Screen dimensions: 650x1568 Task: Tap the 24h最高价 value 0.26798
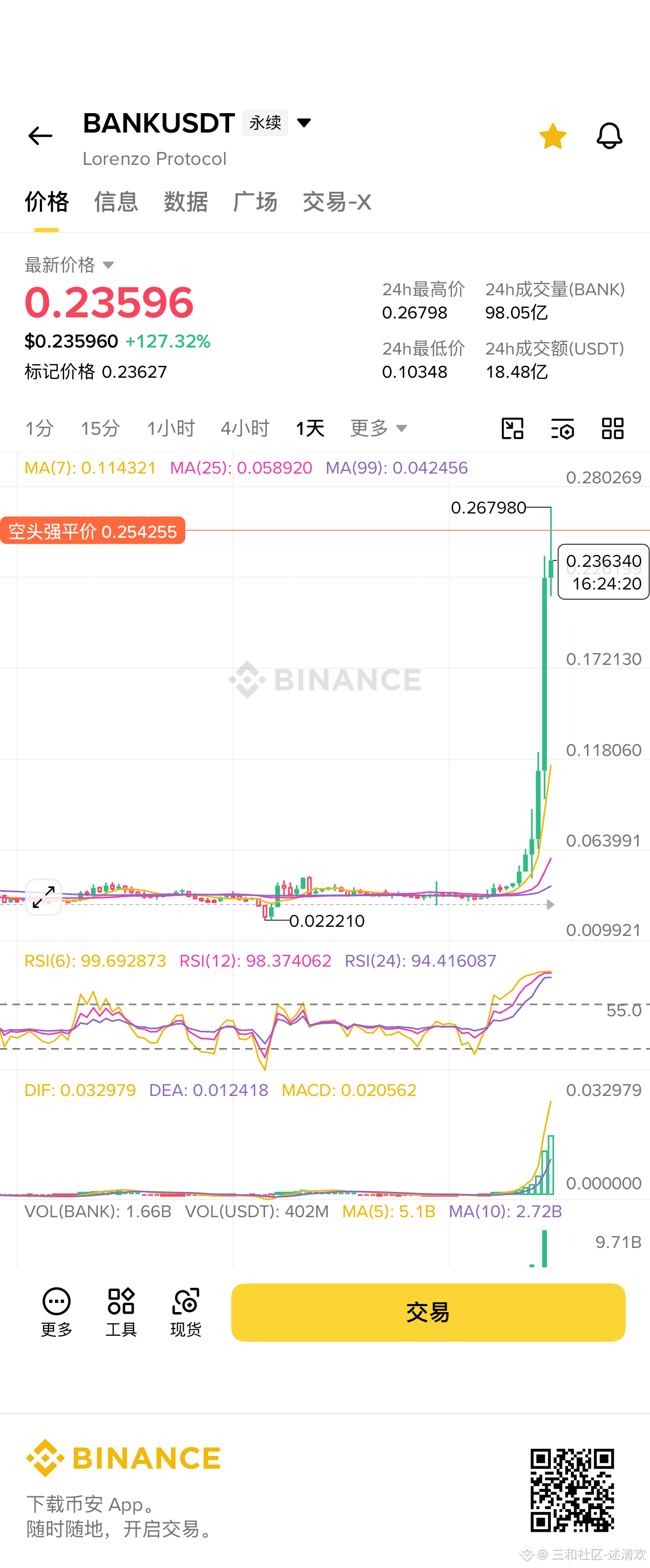coord(414,313)
